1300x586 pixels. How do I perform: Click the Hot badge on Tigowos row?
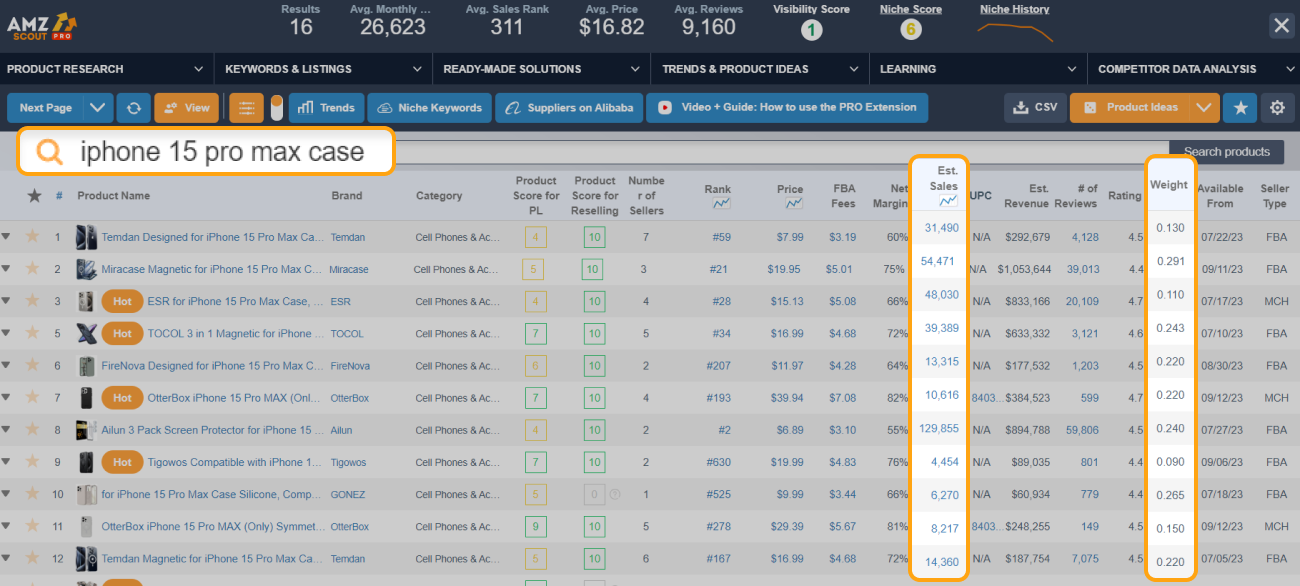pyautogui.click(x=122, y=462)
